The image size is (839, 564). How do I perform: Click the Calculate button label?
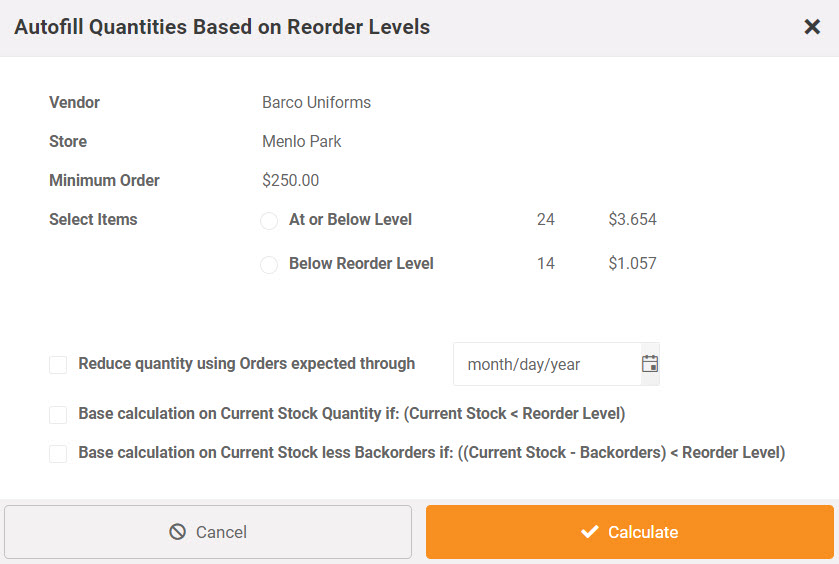643,532
